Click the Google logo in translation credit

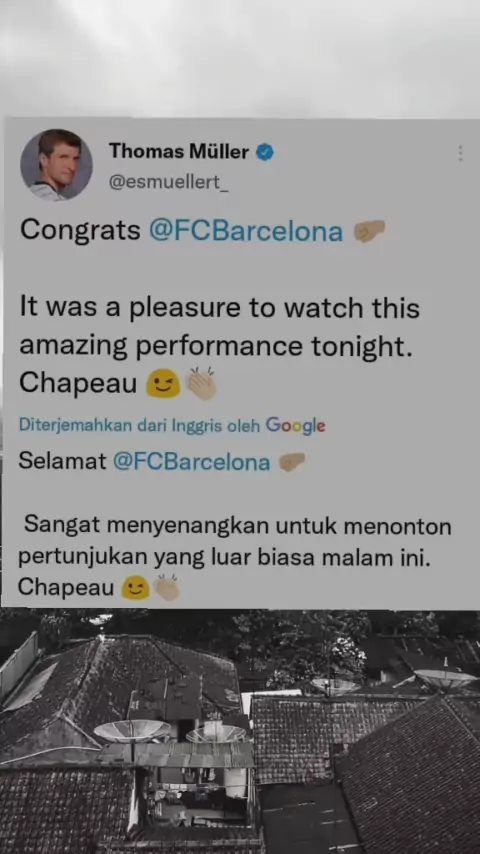tap(295, 425)
